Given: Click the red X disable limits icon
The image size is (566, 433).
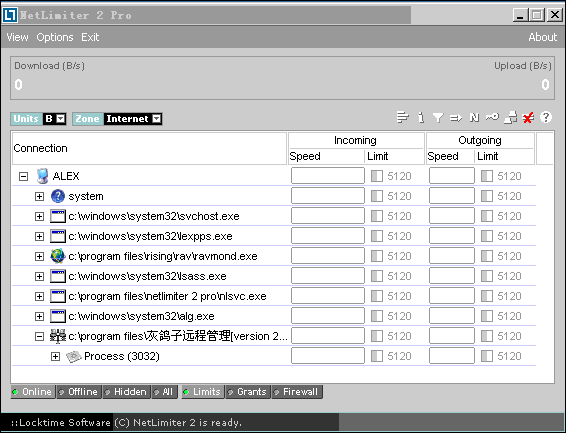Looking at the screenshot, I should point(528,118).
